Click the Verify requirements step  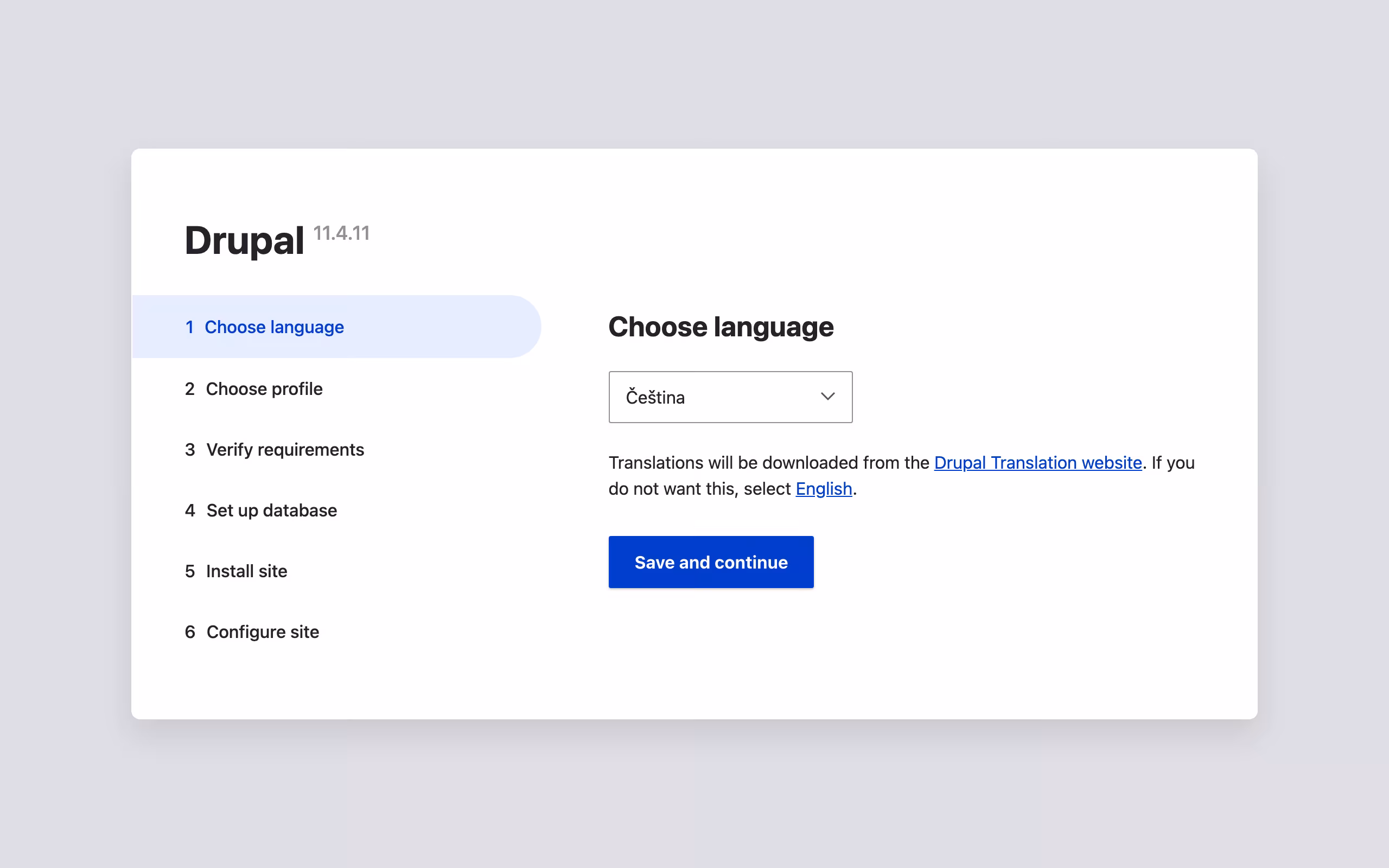pos(275,450)
